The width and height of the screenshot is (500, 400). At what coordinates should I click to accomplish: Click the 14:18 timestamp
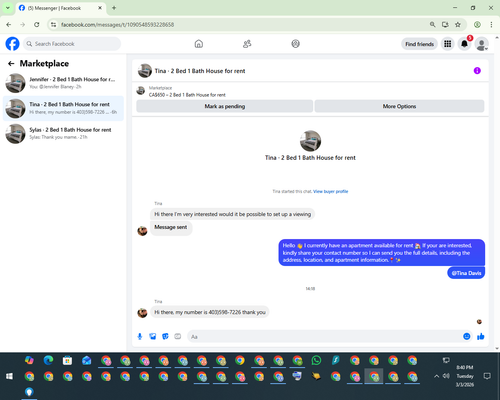pos(310,289)
